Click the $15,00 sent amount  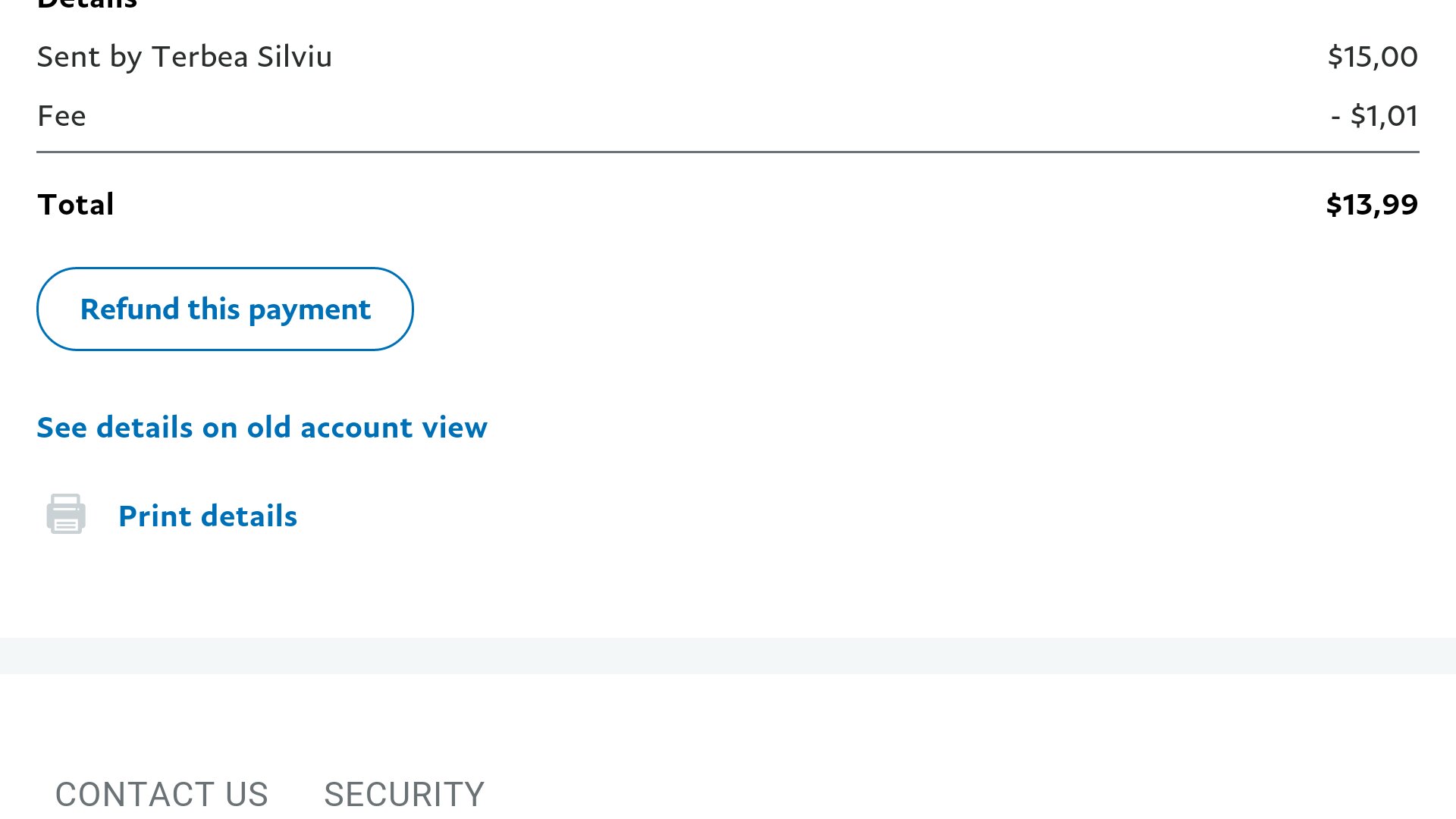coord(1373,57)
